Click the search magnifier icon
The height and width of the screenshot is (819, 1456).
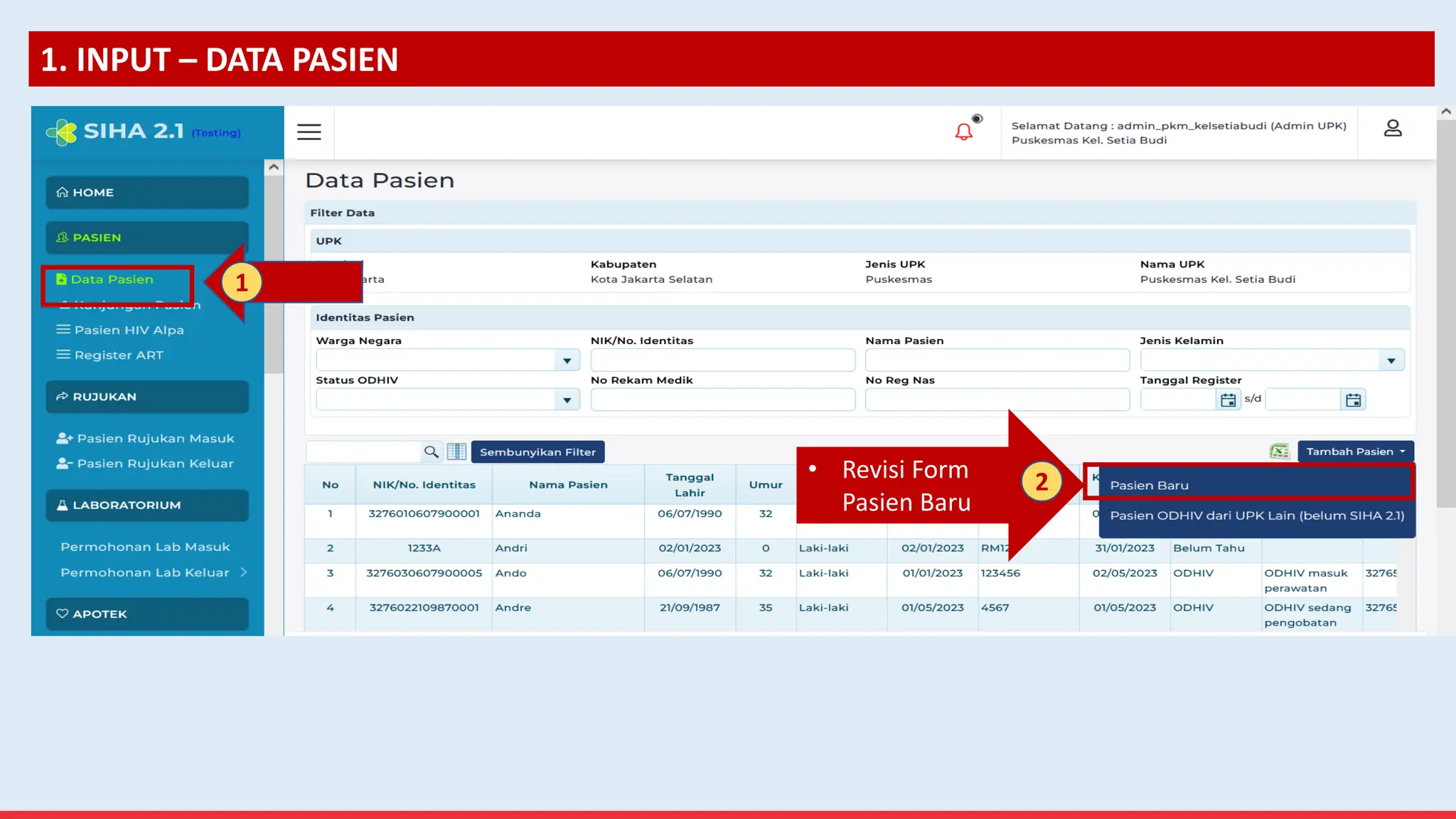[431, 452]
